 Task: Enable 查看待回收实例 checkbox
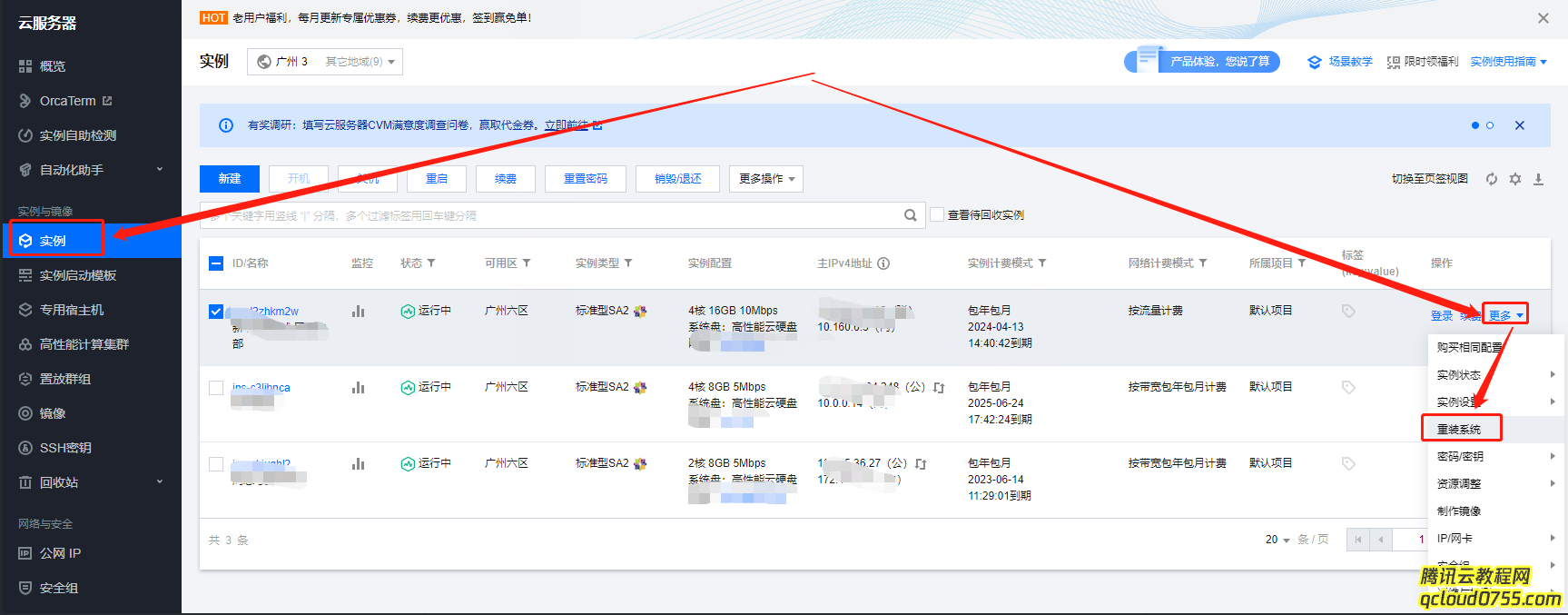937,215
